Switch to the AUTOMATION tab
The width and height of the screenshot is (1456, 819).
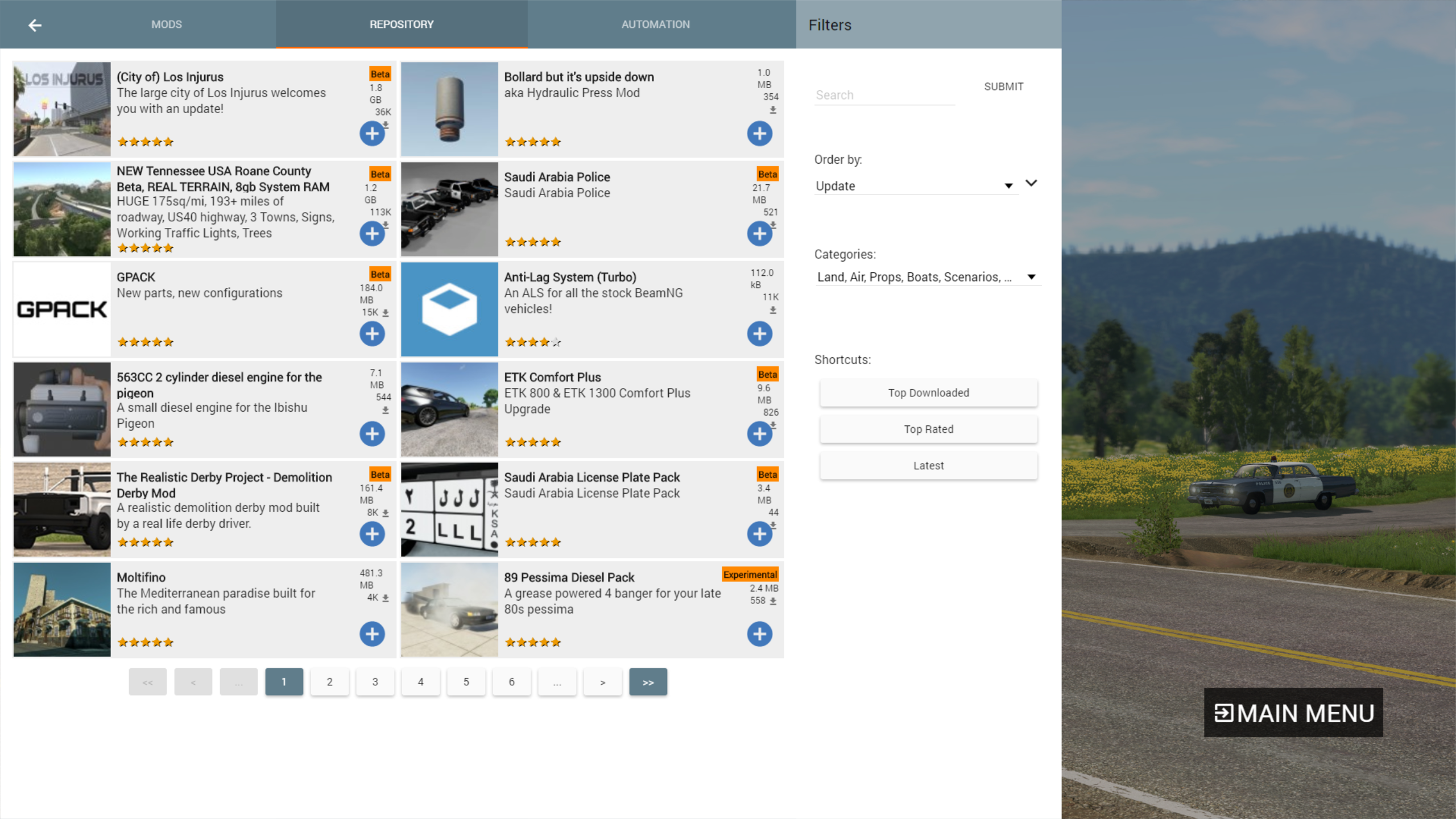tap(655, 24)
